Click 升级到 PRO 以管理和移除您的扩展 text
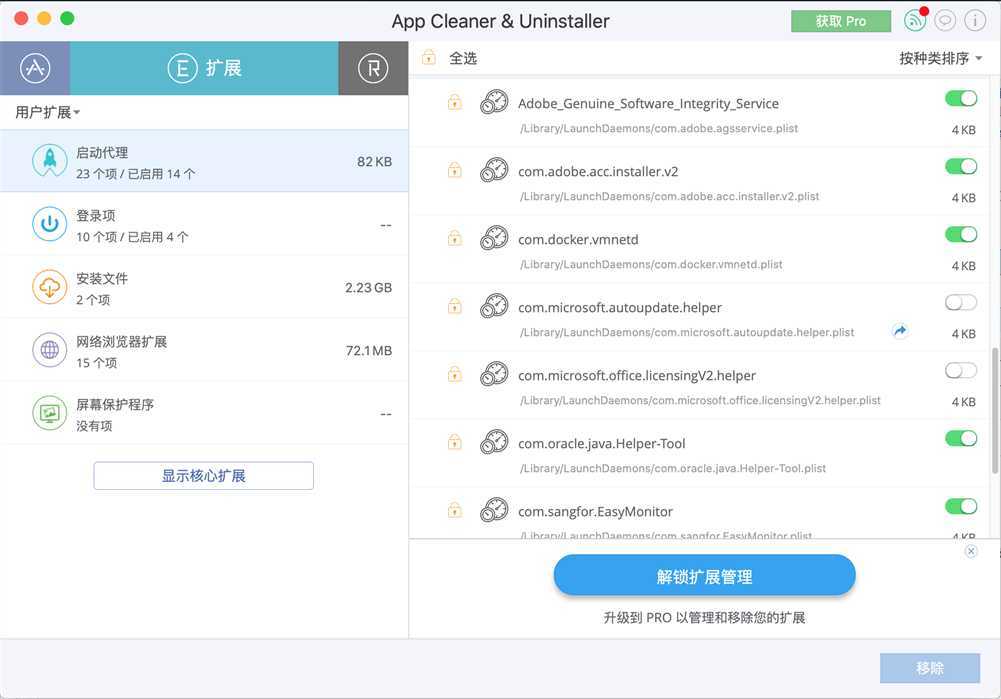Image resolution: width=1001 pixels, height=699 pixels. click(x=704, y=618)
